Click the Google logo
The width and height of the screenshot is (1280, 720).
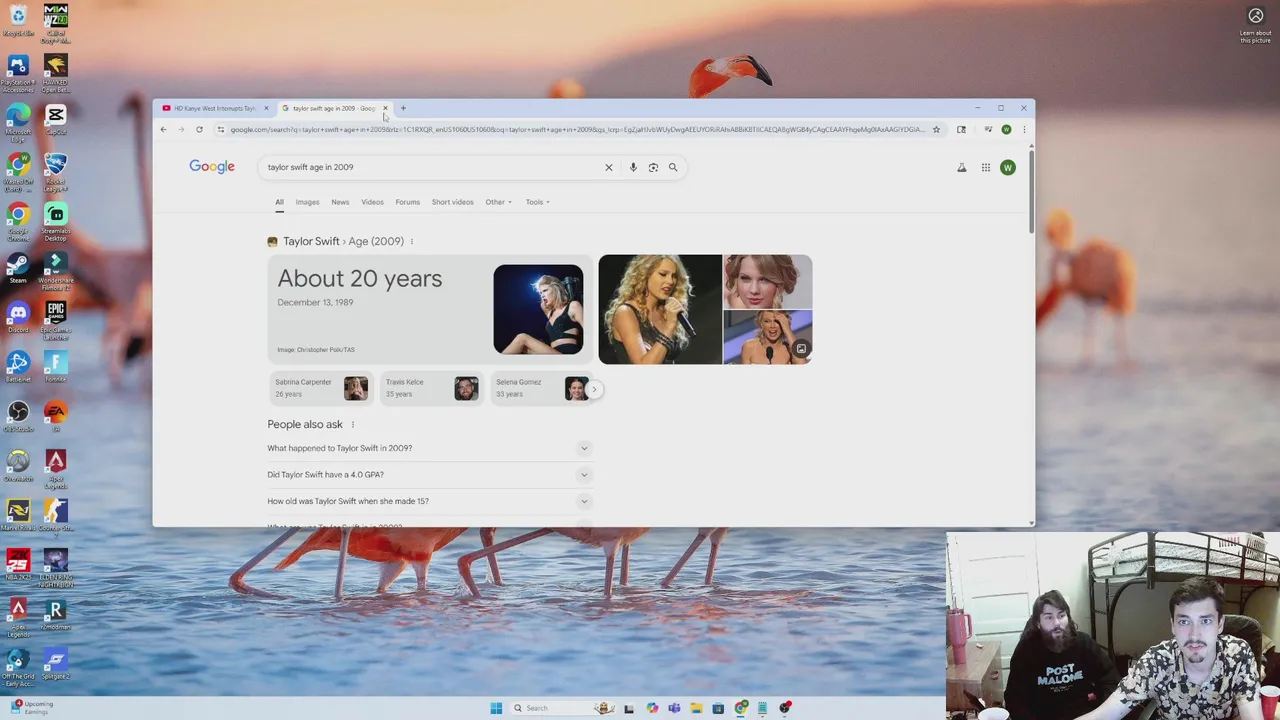(212, 166)
